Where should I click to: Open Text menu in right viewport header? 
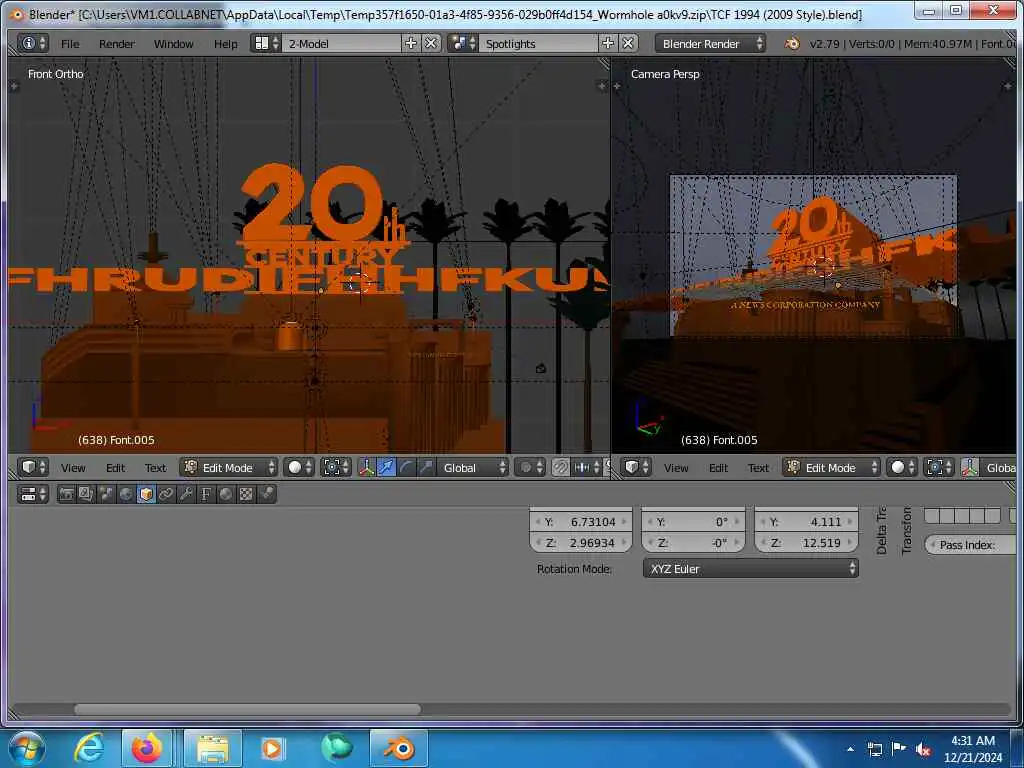pos(758,468)
